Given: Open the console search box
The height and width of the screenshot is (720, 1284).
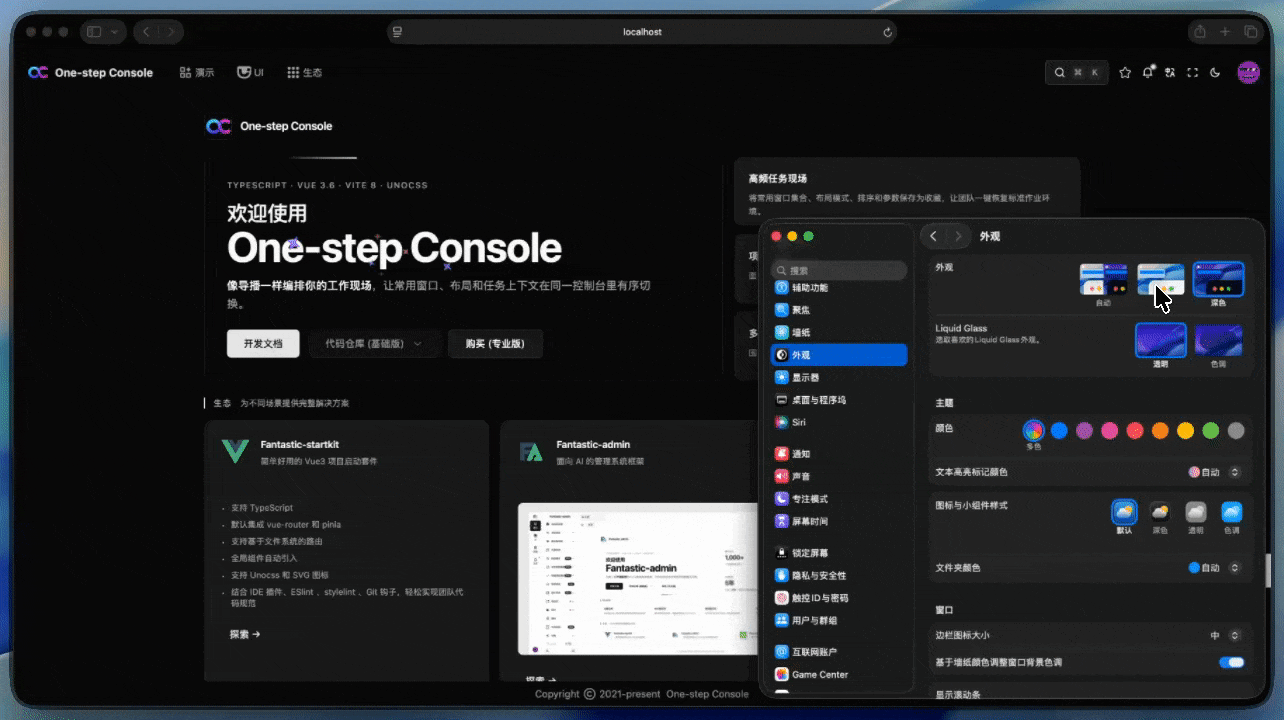Looking at the screenshot, I should click(1077, 72).
